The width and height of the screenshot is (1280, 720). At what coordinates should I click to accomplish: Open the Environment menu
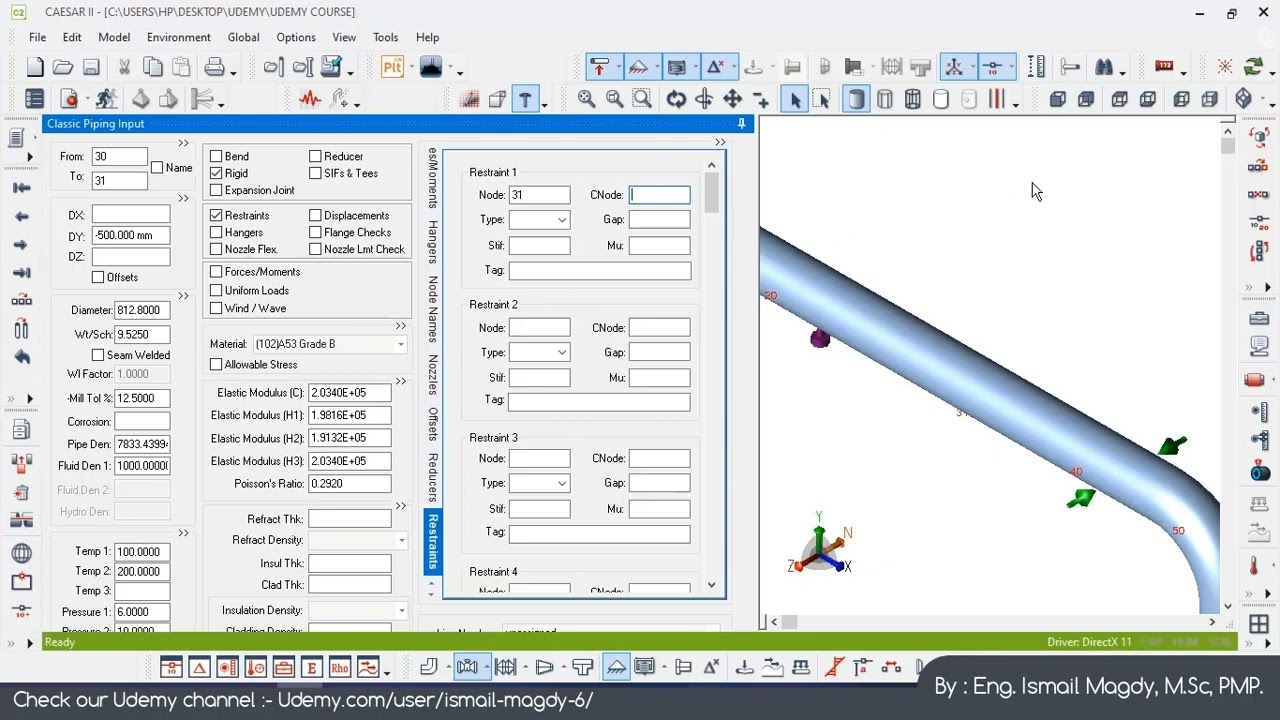(x=179, y=37)
